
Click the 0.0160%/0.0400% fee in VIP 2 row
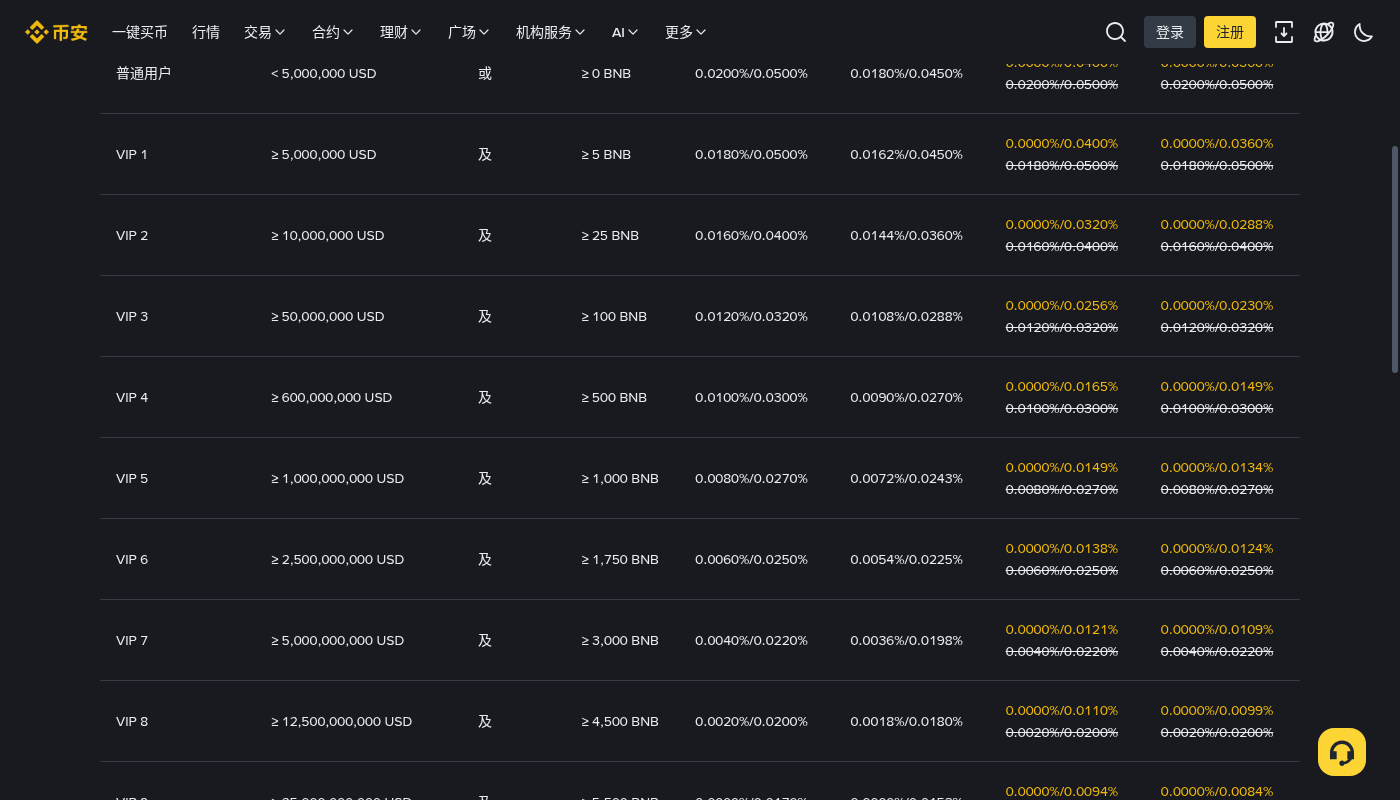(751, 235)
